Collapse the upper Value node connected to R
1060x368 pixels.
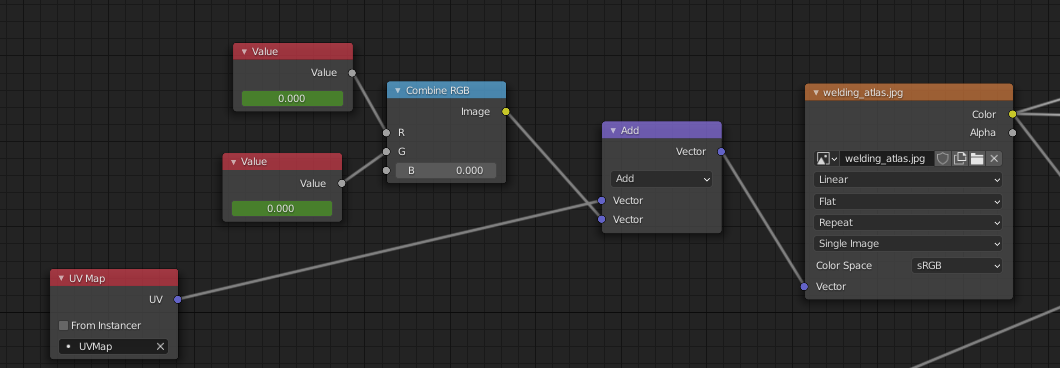(x=244, y=51)
